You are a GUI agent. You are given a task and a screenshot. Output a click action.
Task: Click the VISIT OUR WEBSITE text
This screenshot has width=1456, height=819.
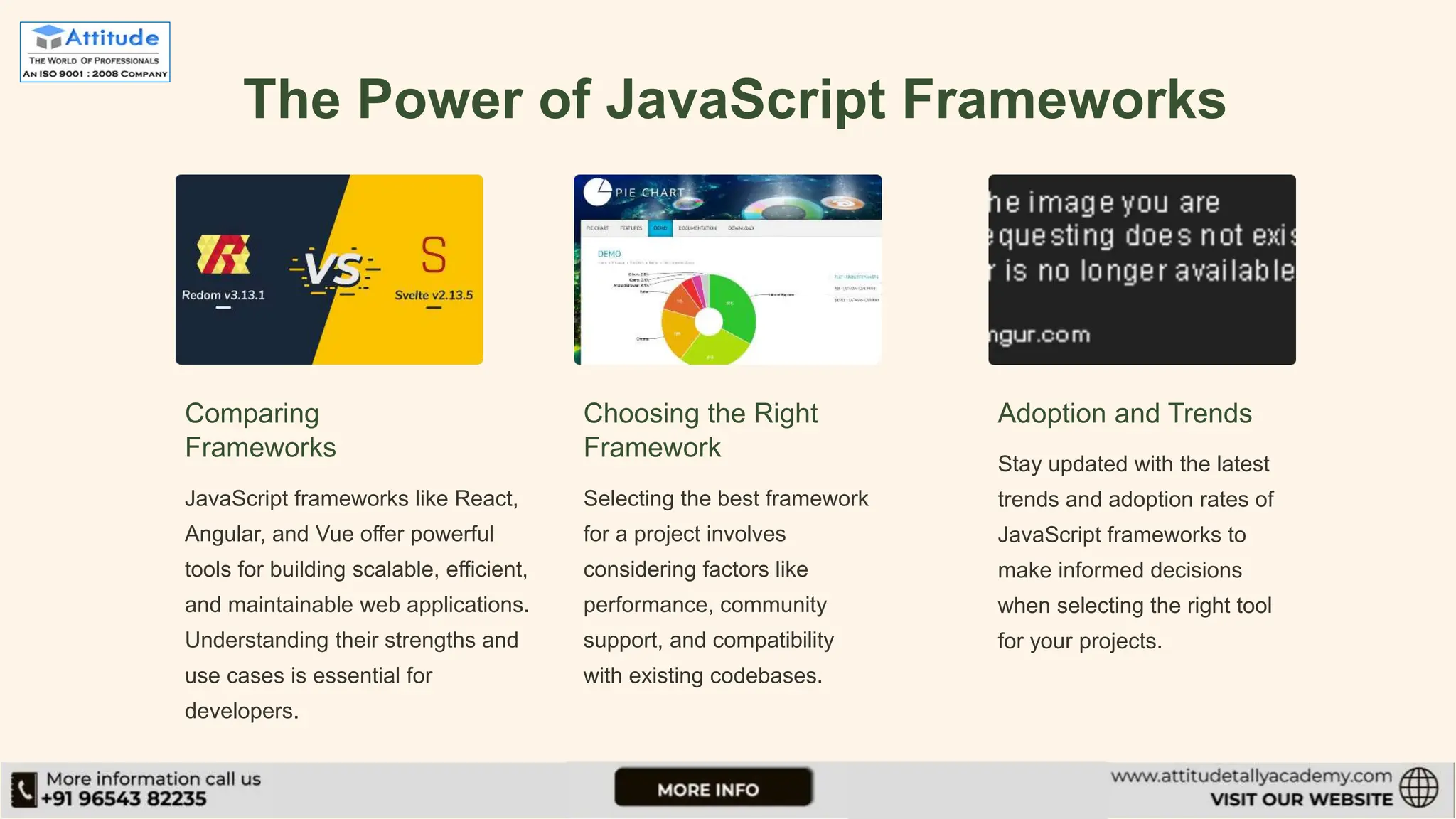1301,800
